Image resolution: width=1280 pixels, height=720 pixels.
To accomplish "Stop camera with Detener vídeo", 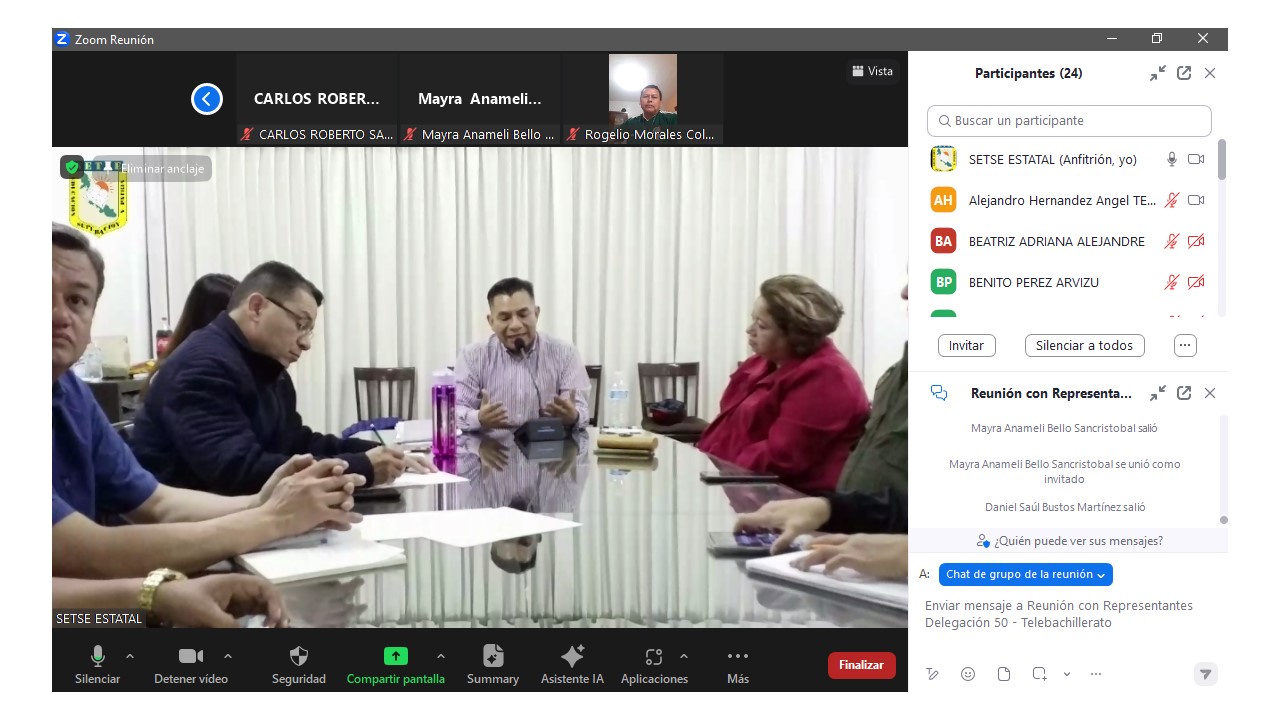I will click(191, 657).
